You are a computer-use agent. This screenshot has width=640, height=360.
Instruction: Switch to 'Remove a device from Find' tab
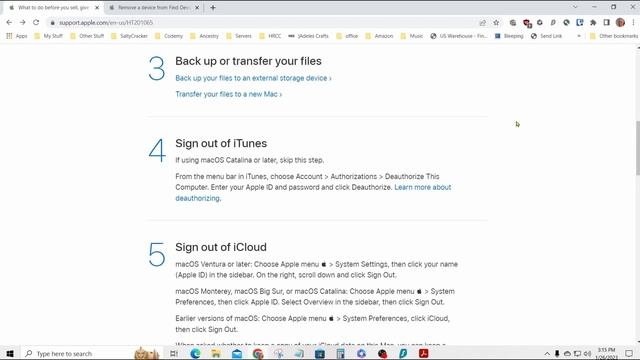click(153, 8)
